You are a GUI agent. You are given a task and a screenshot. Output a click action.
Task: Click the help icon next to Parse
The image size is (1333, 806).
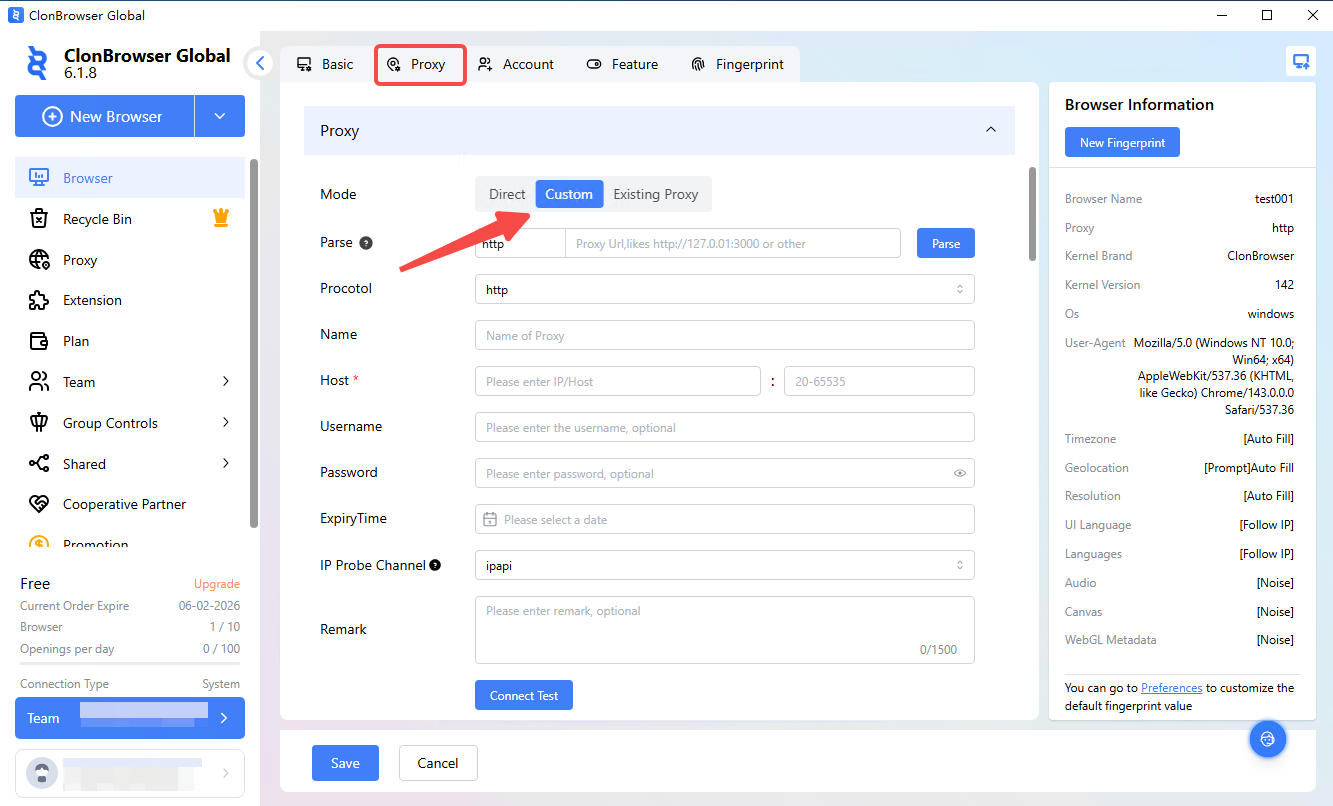[366, 243]
